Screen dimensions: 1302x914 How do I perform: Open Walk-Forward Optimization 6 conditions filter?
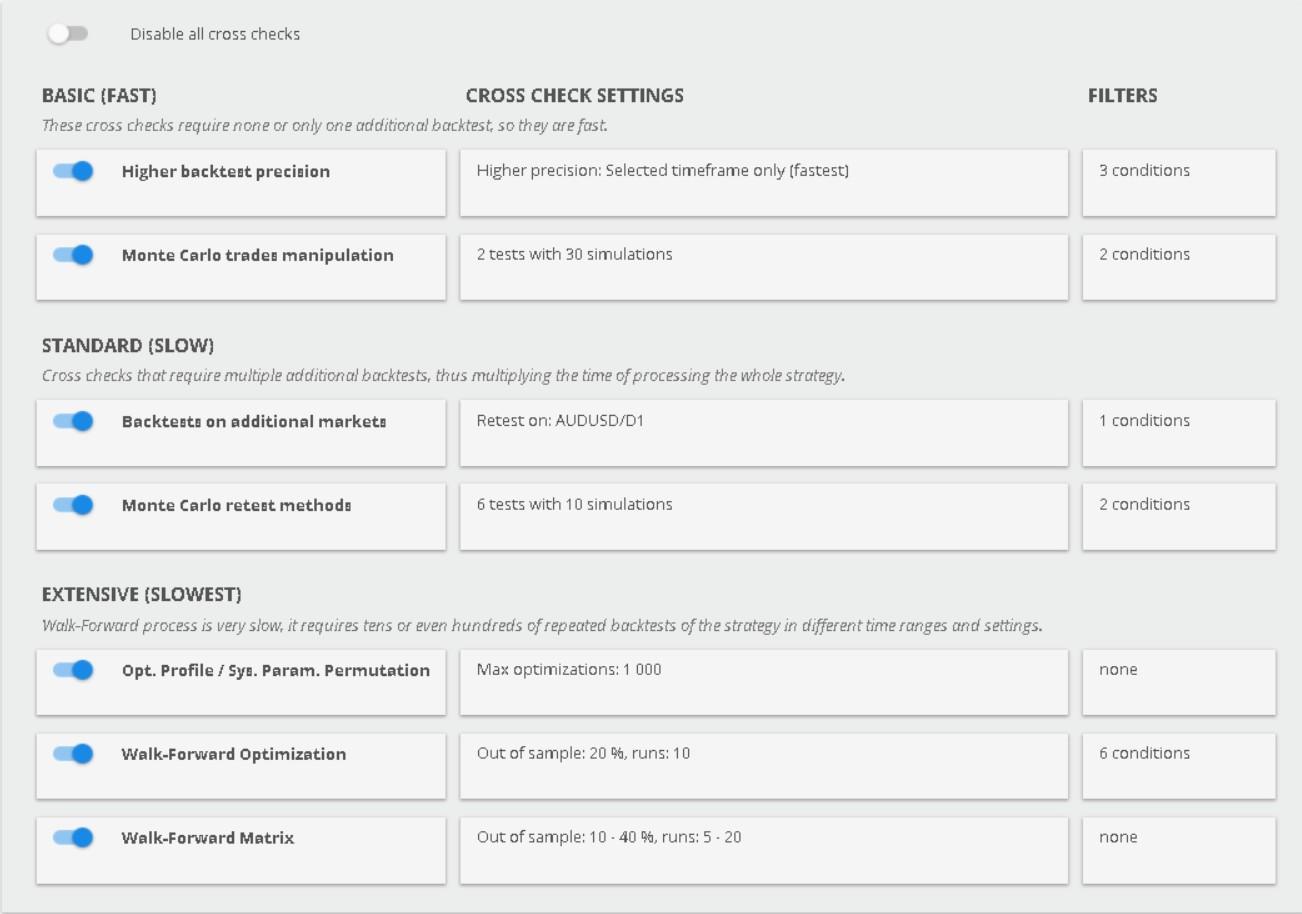pyautogui.click(x=1178, y=765)
